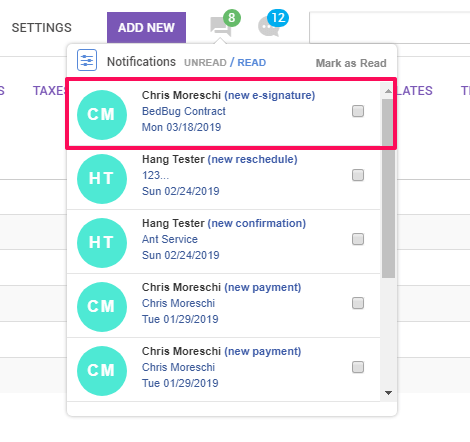Tick the new reschedule notification checkbox
The height and width of the screenshot is (442, 470).
pos(358,175)
